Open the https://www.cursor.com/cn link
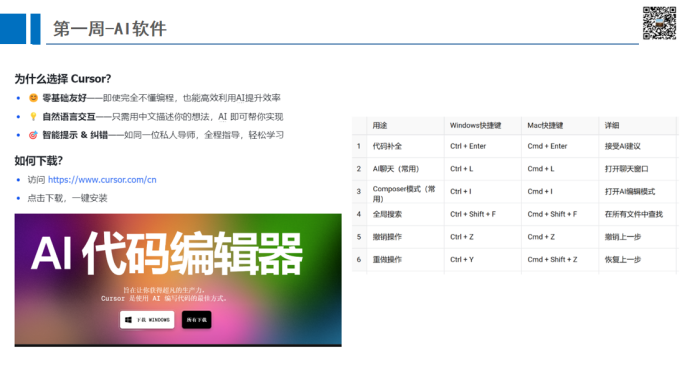The image size is (690, 377). click(x=102, y=179)
